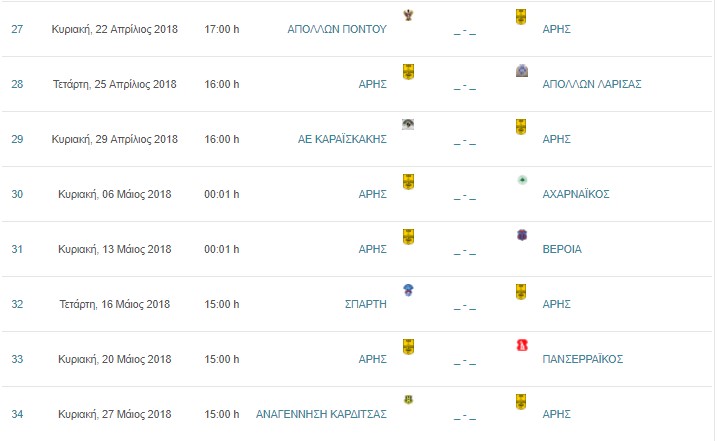Open the ΑΠΟΛΛΩΝ ΠΟΝΤΟΥ team link
The image size is (717, 441).
point(337,29)
